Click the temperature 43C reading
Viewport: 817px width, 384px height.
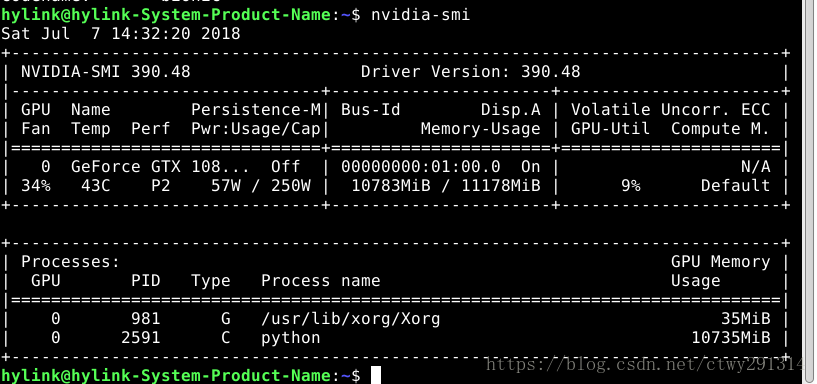coord(96,185)
